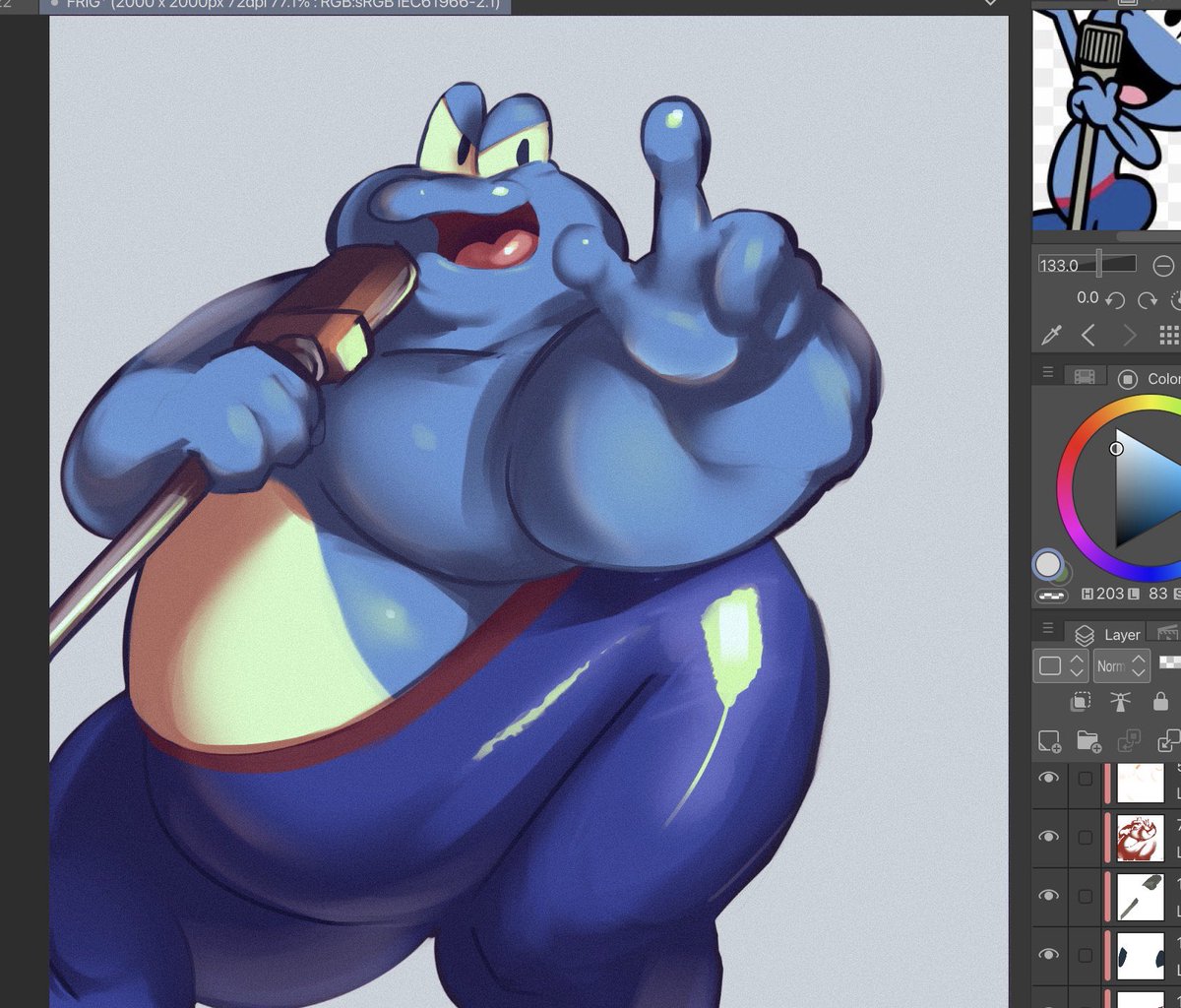1181x1008 pixels.
Task: Set as reference layer lighthouse icon
Action: click(1120, 701)
